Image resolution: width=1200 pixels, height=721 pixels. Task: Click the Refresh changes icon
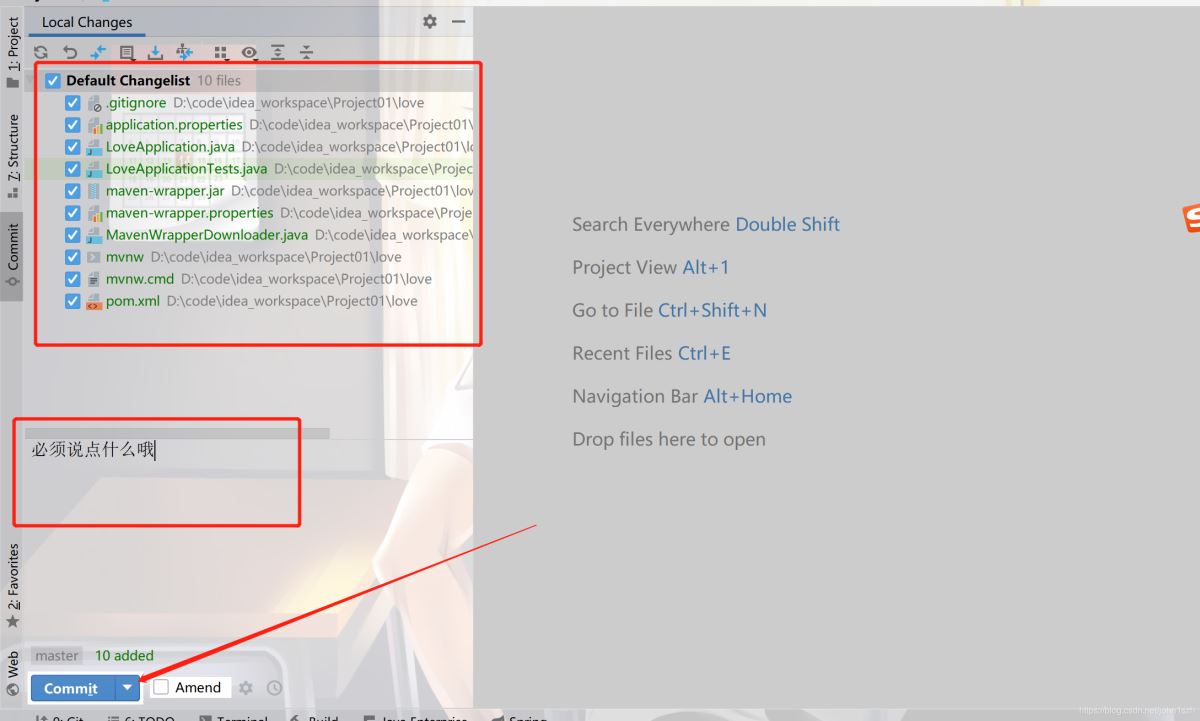(x=41, y=52)
